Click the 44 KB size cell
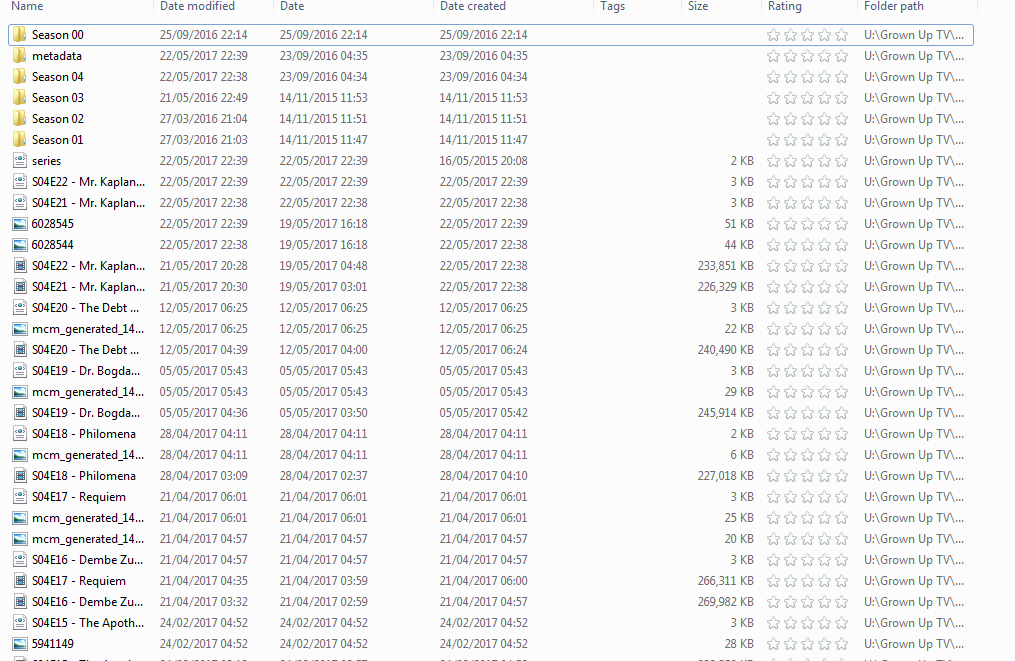Viewport: 1015px width, 661px height. [739, 245]
